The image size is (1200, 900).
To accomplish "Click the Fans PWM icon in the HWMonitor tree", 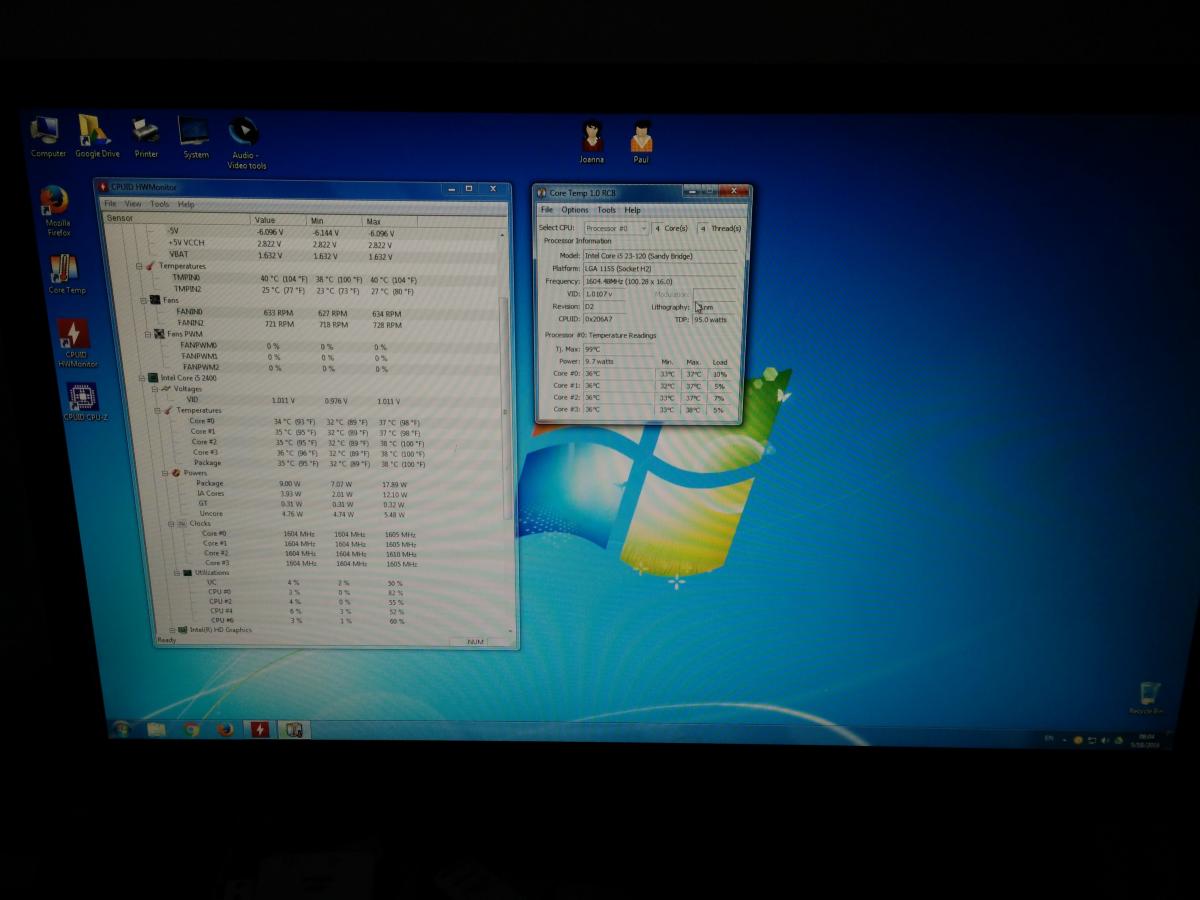I will pos(159,334).
